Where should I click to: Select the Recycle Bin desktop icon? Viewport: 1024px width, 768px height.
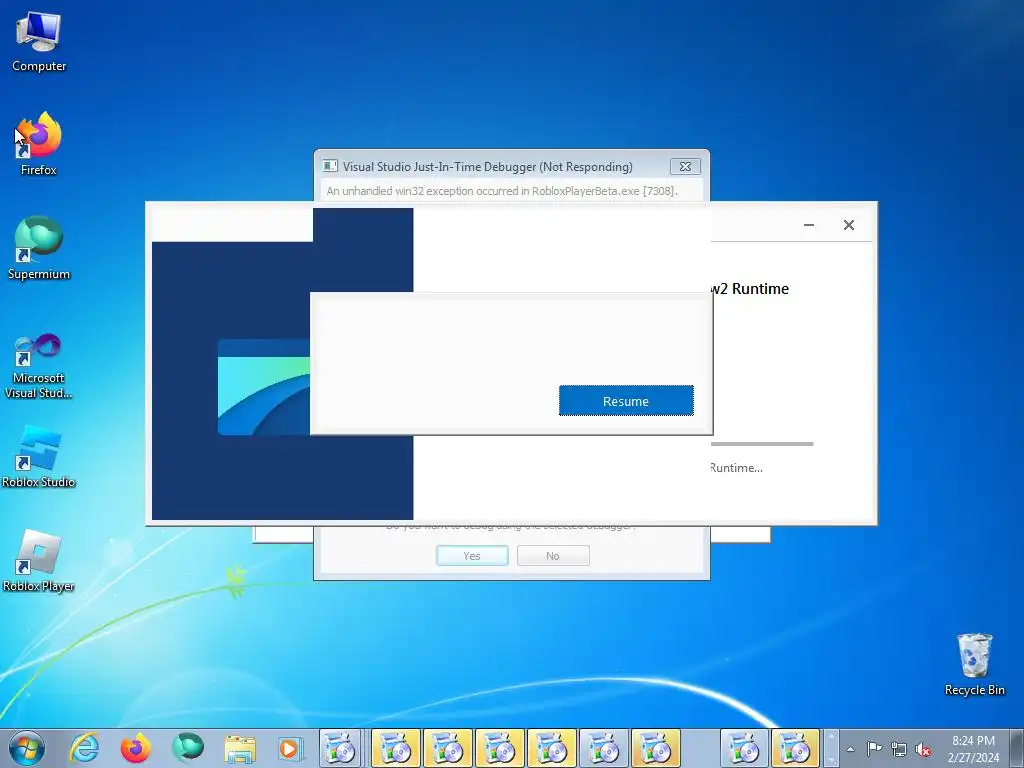(974, 664)
